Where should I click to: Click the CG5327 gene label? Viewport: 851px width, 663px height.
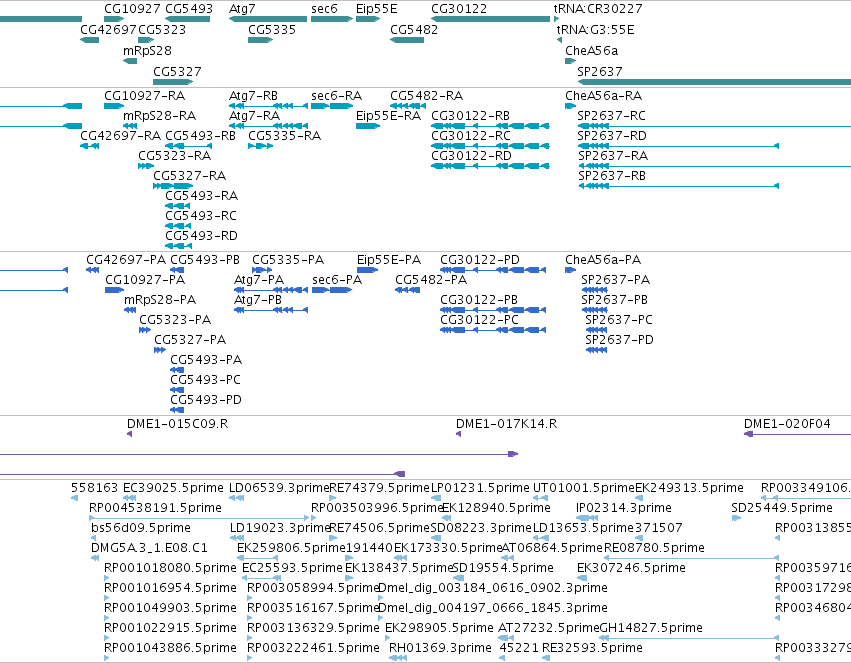(x=177, y=72)
